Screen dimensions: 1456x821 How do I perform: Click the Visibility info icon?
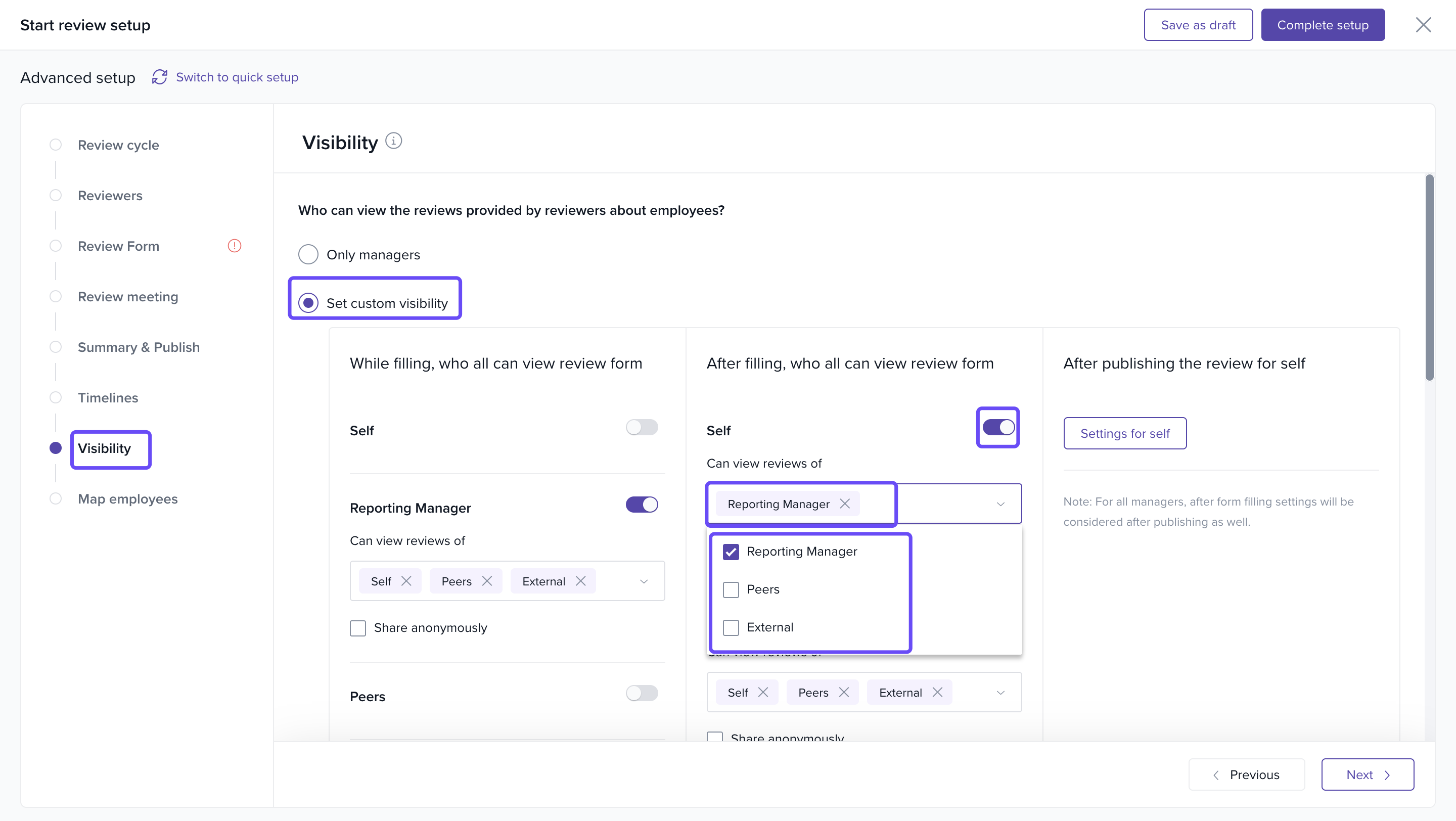pos(393,141)
